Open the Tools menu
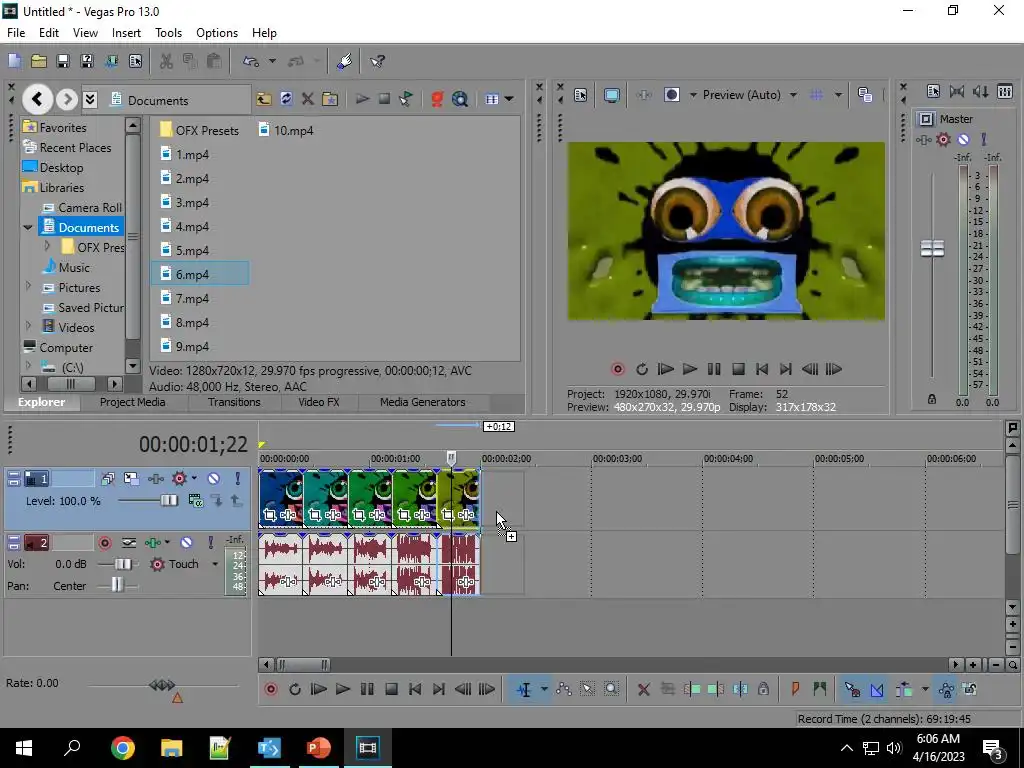This screenshot has height=768, width=1024. pos(168,33)
